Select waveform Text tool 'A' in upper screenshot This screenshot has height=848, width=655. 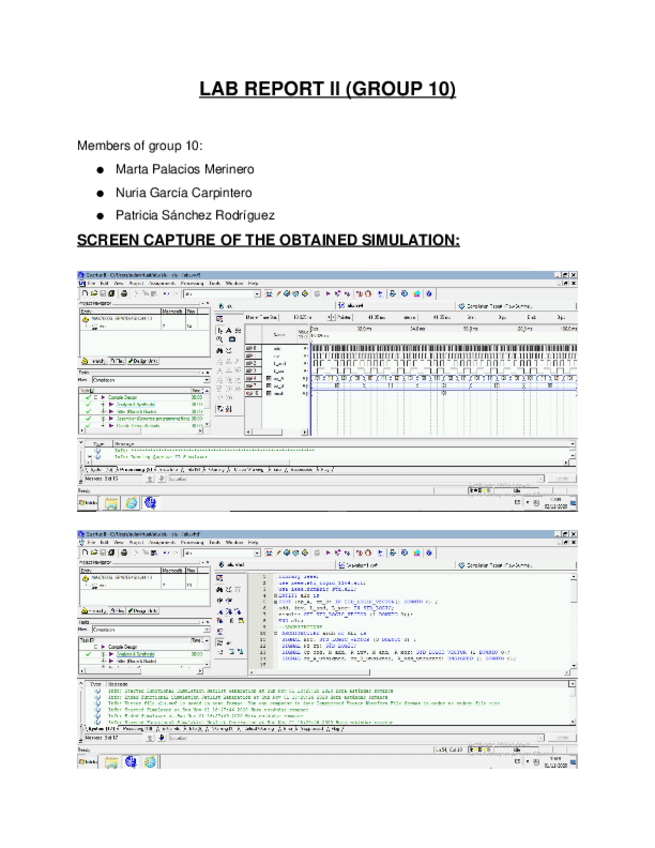[x=229, y=330]
